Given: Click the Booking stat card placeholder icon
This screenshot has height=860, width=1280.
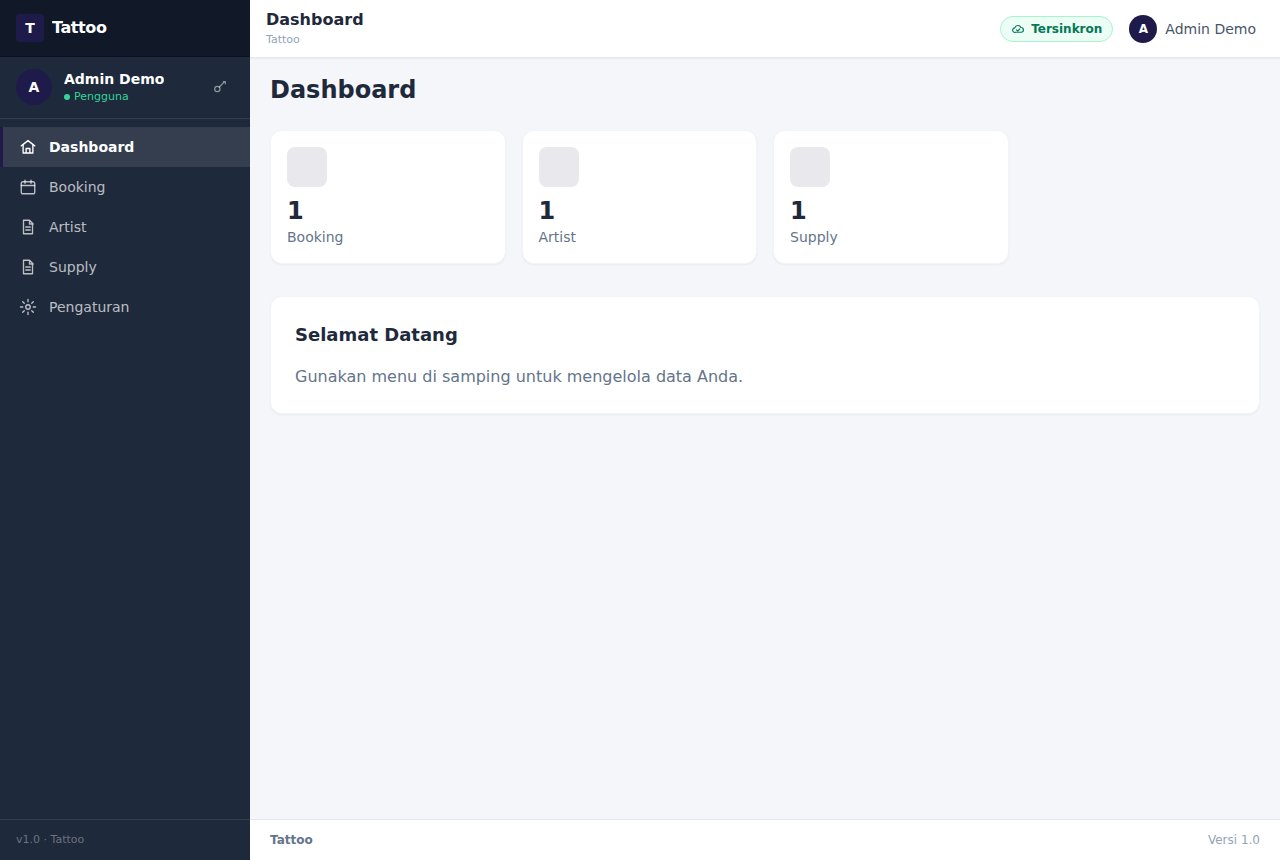Looking at the screenshot, I should click(307, 167).
